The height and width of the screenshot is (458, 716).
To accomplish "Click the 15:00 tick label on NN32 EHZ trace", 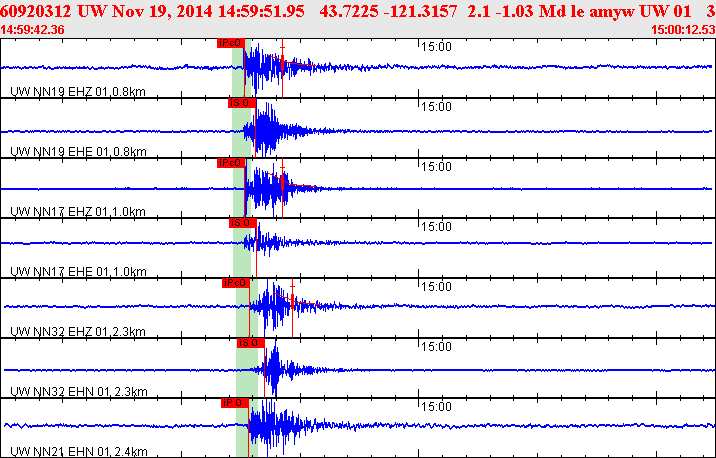I will pos(436,287).
